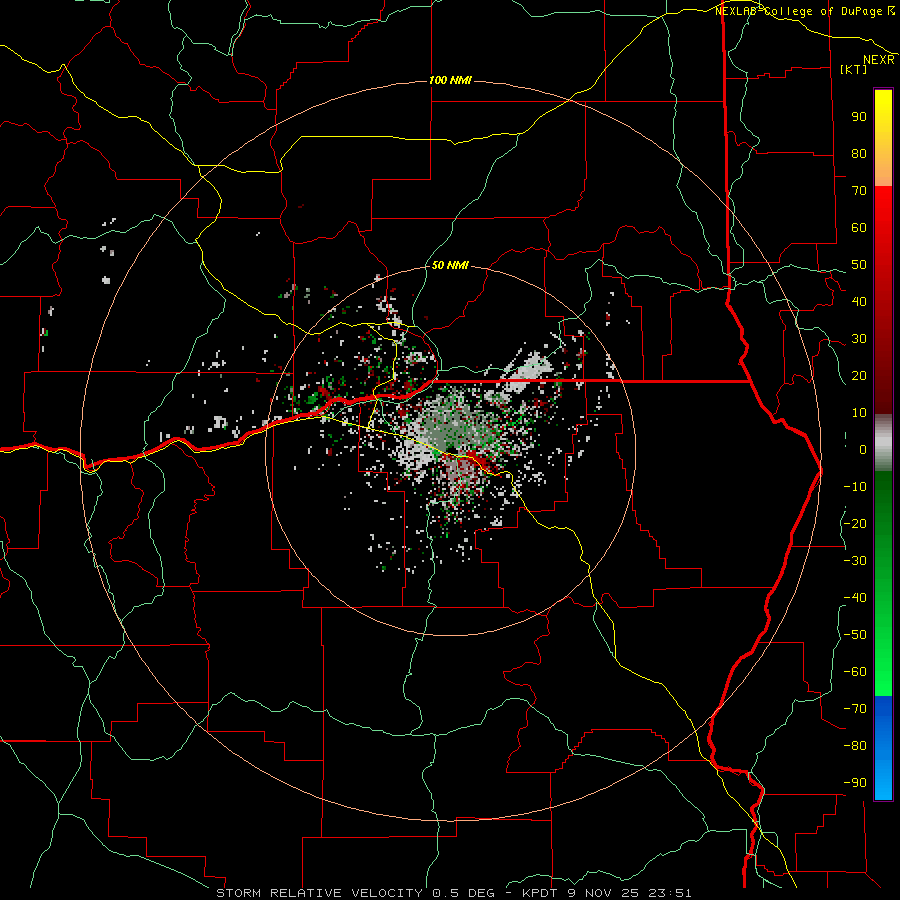This screenshot has height=900, width=900.
Task: Click the "STORM RELATIVE VELOCITY 0.5 DEG" caption
Action: 355,893
